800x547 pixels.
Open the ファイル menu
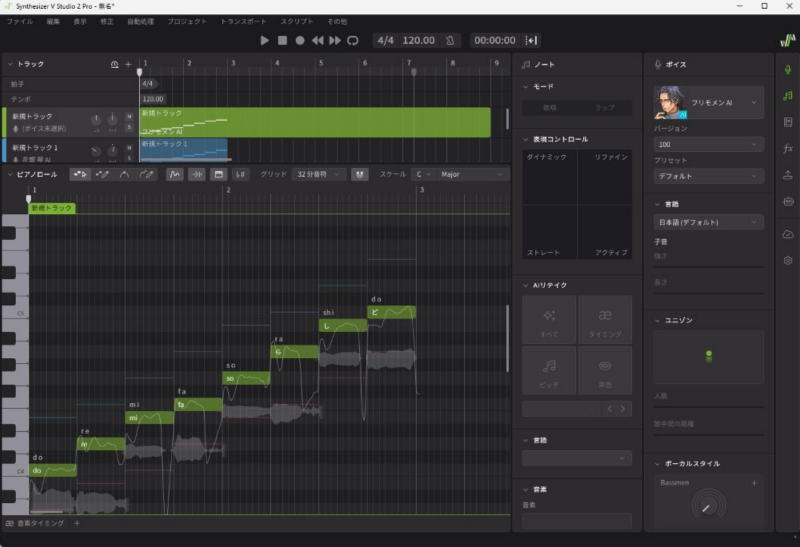click(x=19, y=21)
